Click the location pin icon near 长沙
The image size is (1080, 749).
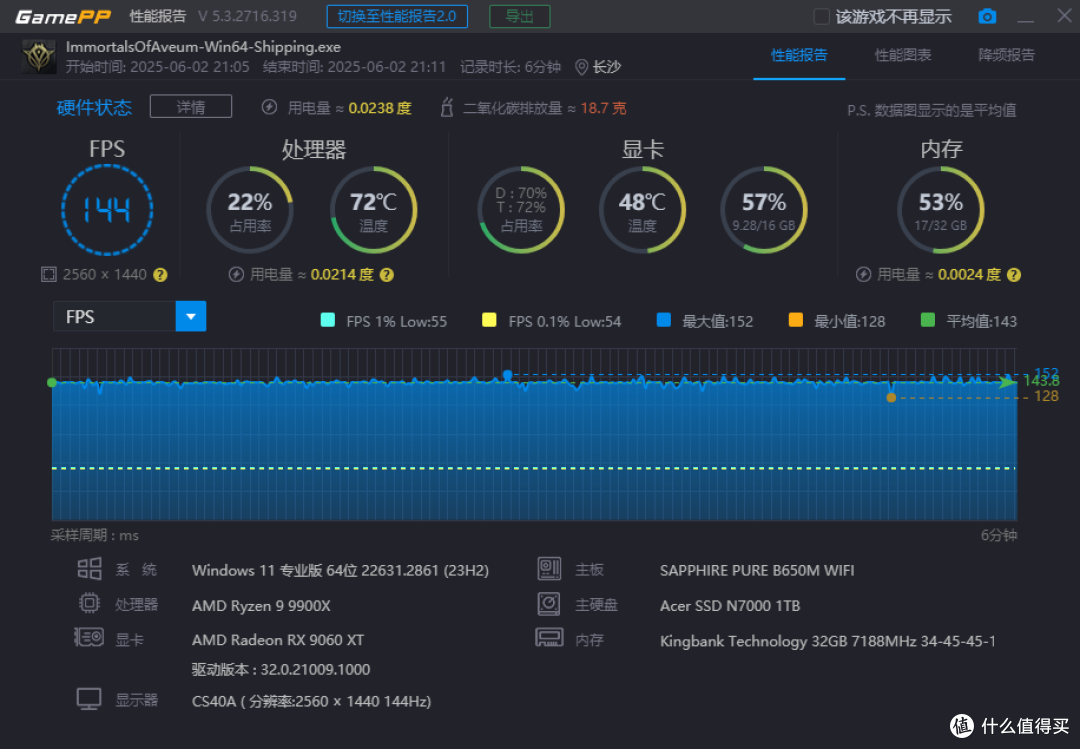click(x=581, y=67)
